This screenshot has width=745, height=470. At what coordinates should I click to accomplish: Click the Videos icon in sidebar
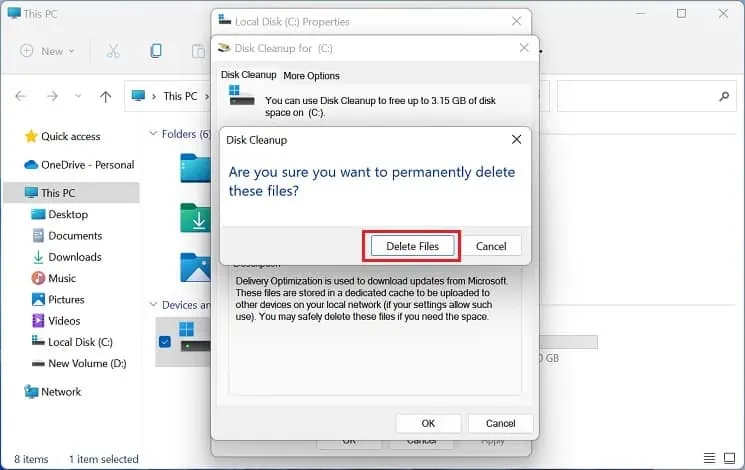point(38,321)
